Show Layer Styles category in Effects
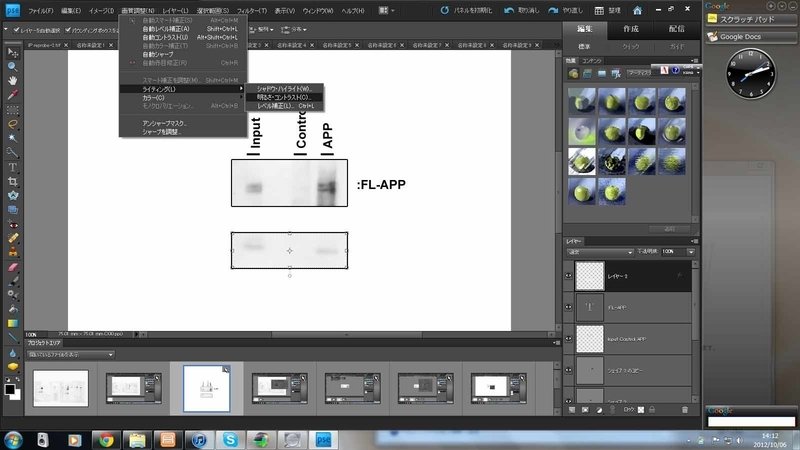This screenshot has width=800, height=450. tap(588, 73)
